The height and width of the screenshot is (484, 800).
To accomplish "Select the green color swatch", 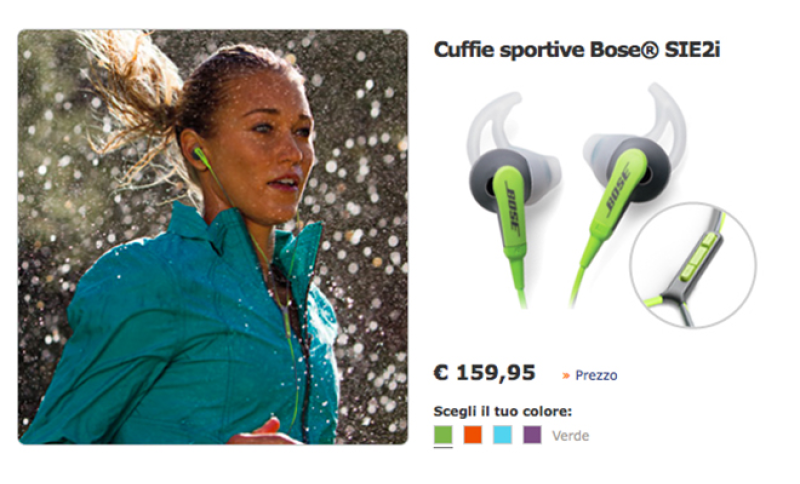I will (443, 435).
